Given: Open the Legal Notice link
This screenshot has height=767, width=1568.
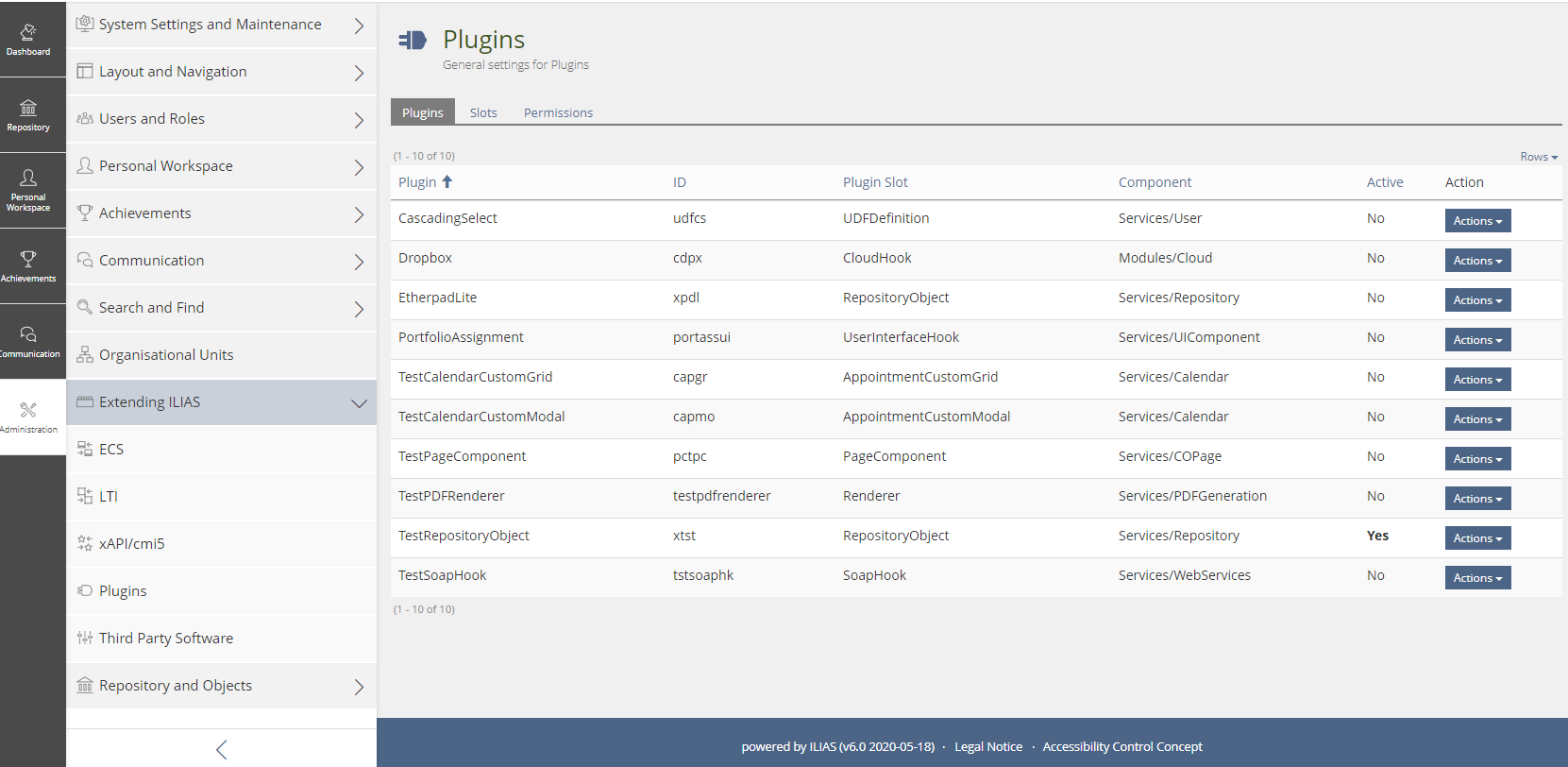Looking at the screenshot, I should pyautogui.click(x=987, y=747).
